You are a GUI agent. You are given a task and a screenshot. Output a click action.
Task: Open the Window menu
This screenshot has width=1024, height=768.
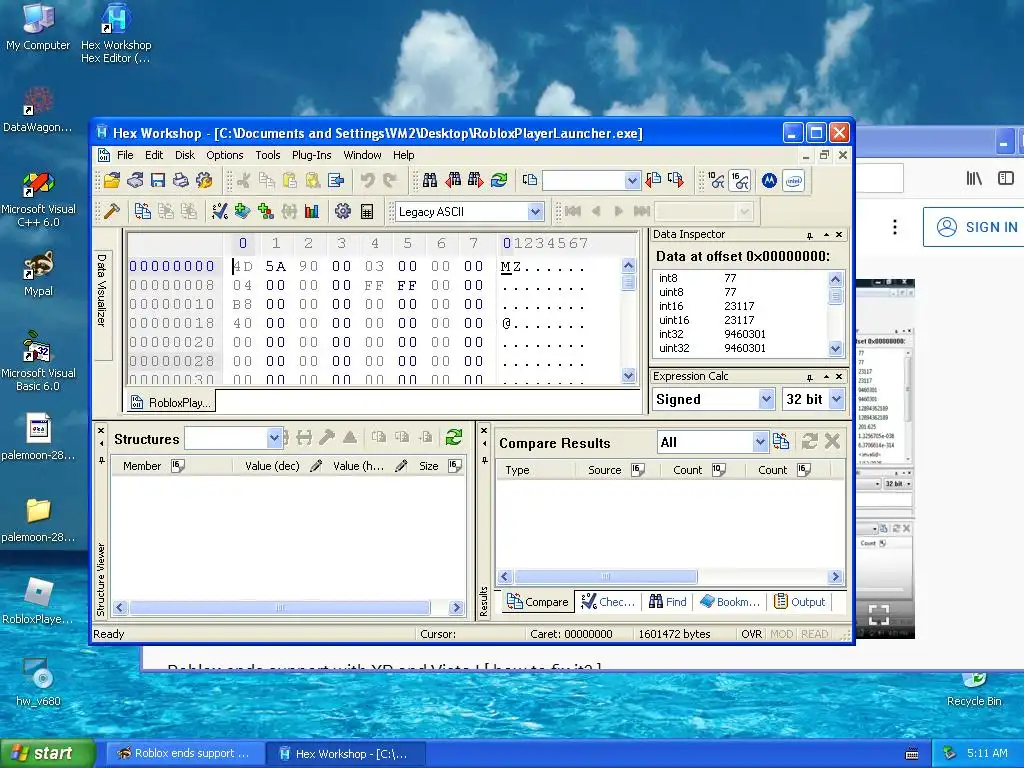point(362,155)
